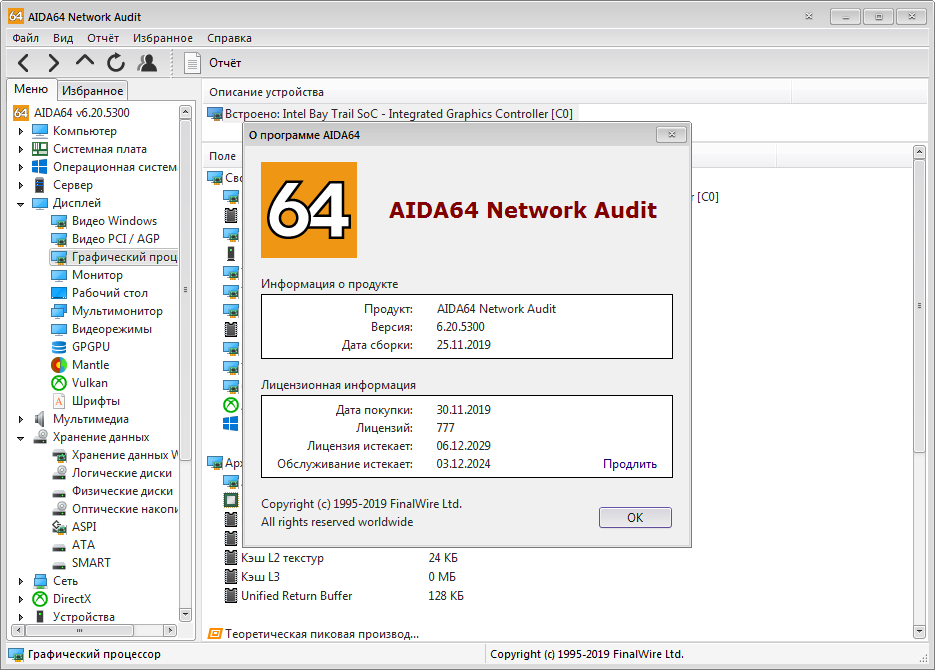Open the Справка menu
Image resolution: width=935 pixels, height=670 pixels.
(x=229, y=38)
